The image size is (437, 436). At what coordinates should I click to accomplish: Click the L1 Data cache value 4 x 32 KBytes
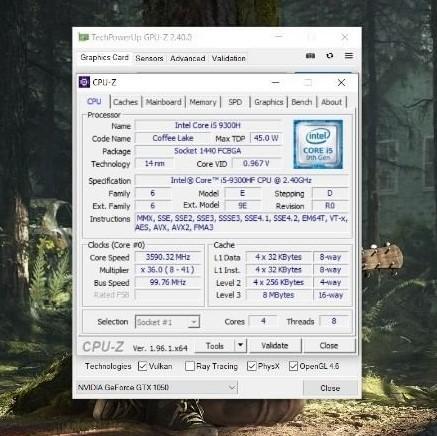click(279, 257)
